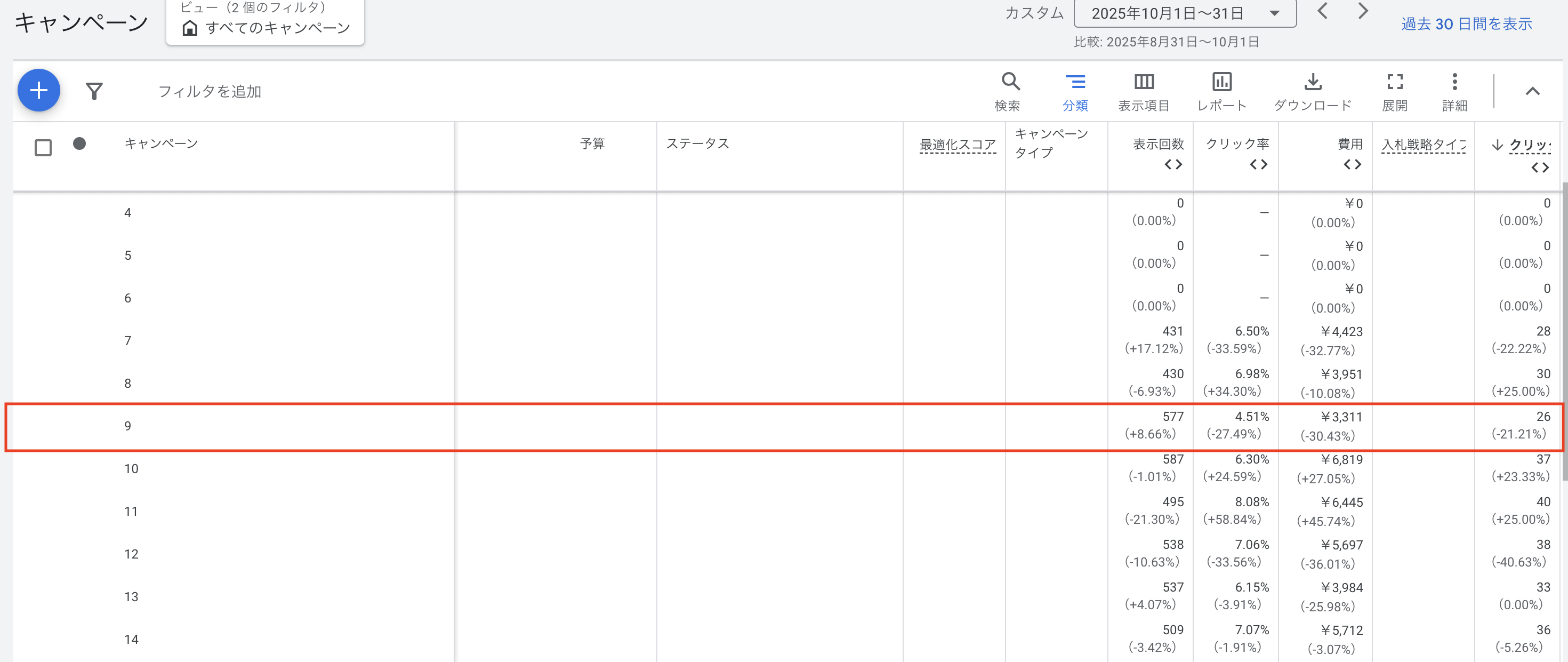Image resolution: width=1568 pixels, height=662 pixels.
Task: Open the レポート report icon
Action: click(x=1221, y=91)
